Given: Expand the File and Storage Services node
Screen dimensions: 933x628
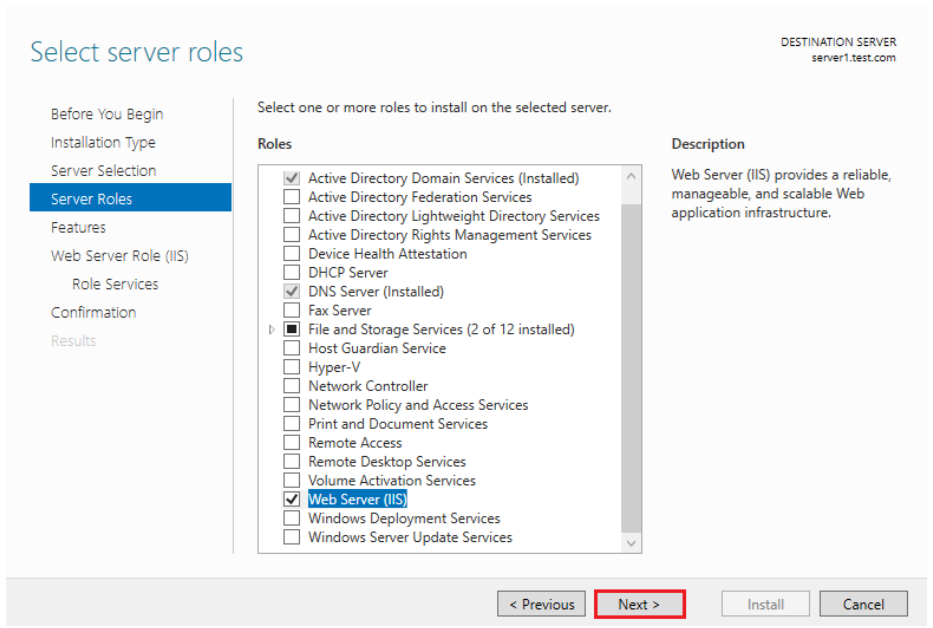Looking at the screenshot, I should [272, 329].
